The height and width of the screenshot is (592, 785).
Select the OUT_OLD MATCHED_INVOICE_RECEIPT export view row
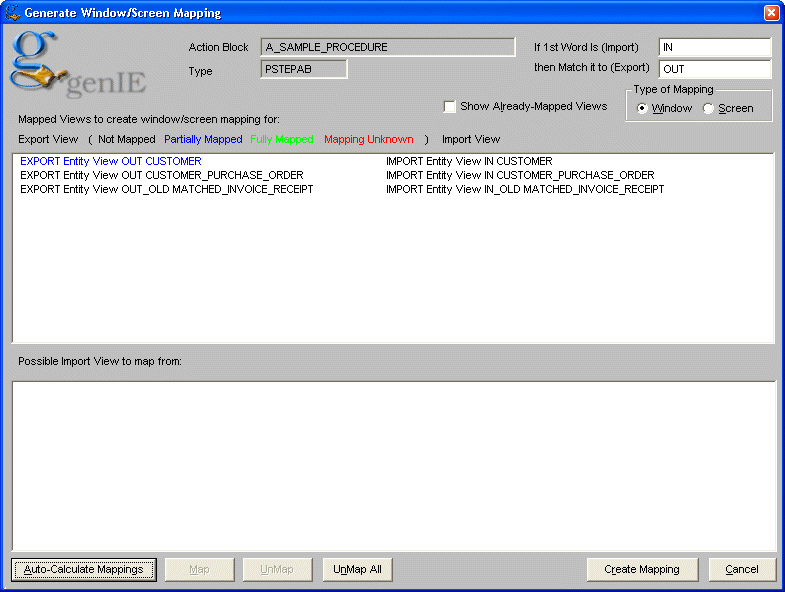point(166,189)
